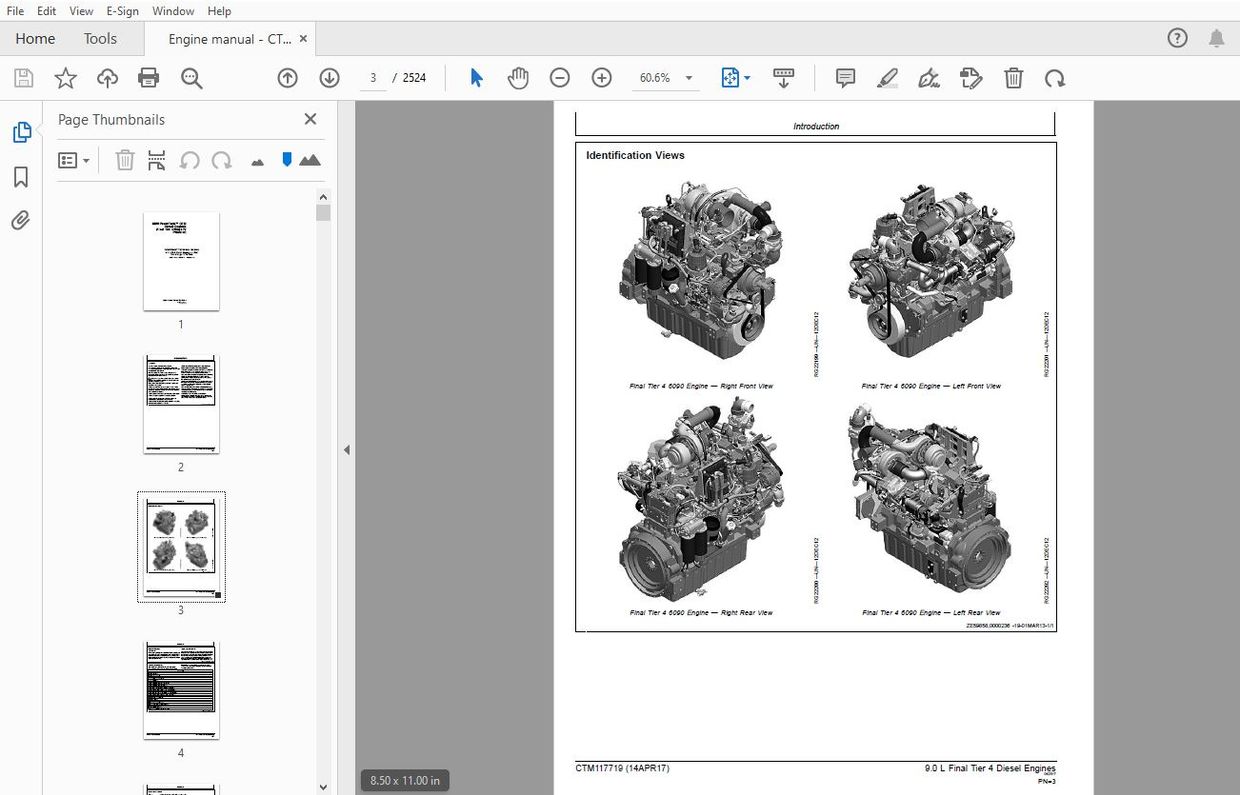Open the thumbnail options menu dropdown
Screen dimensions: 1240x795
[74, 160]
